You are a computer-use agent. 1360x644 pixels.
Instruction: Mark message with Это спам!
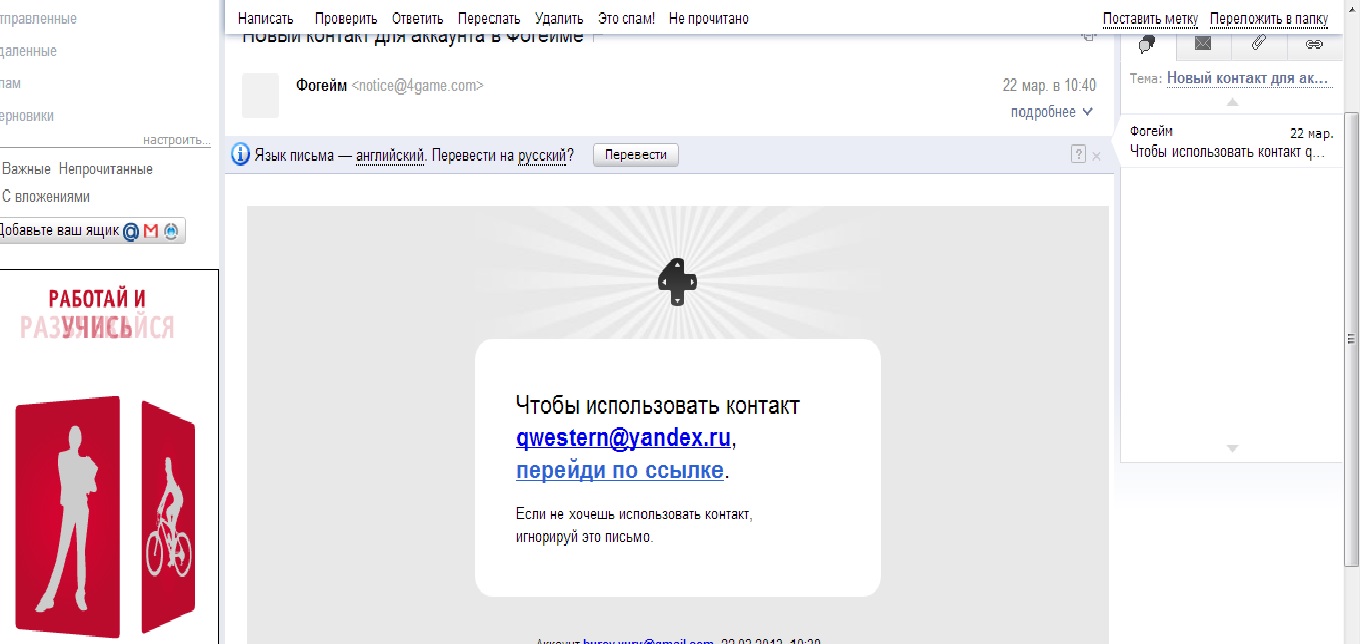626,19
